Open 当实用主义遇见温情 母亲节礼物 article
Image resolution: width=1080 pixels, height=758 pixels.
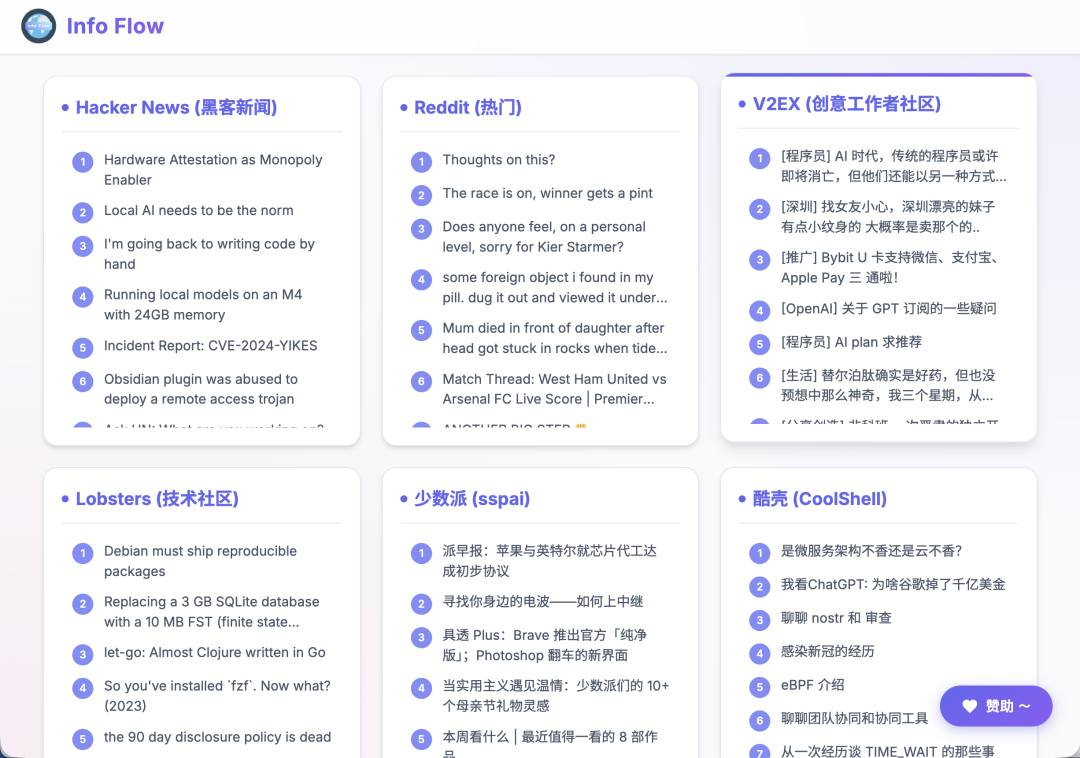[x=556, y=696]
